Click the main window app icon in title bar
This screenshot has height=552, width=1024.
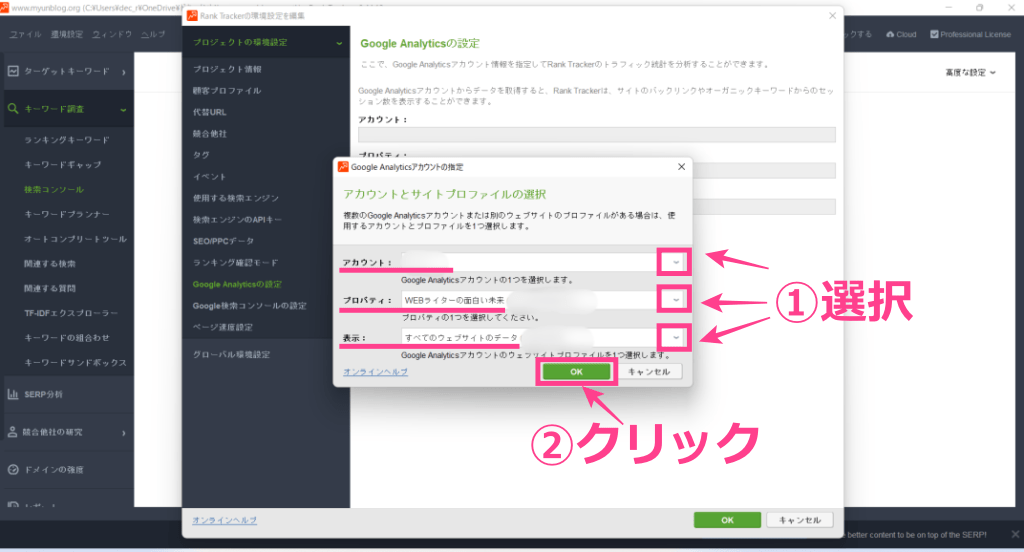[x=5, y=8]
